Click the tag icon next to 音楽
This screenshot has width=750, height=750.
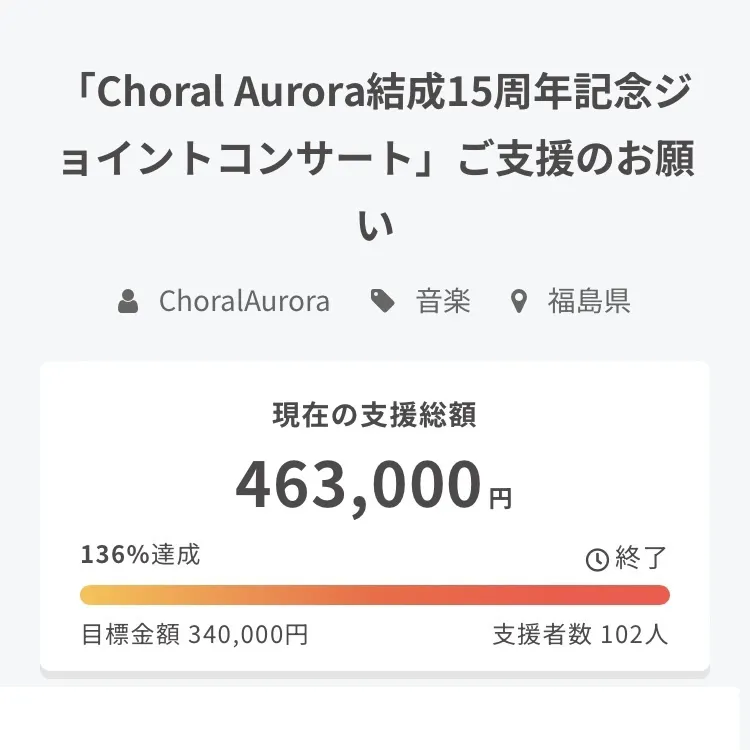[x=382, y=301]
